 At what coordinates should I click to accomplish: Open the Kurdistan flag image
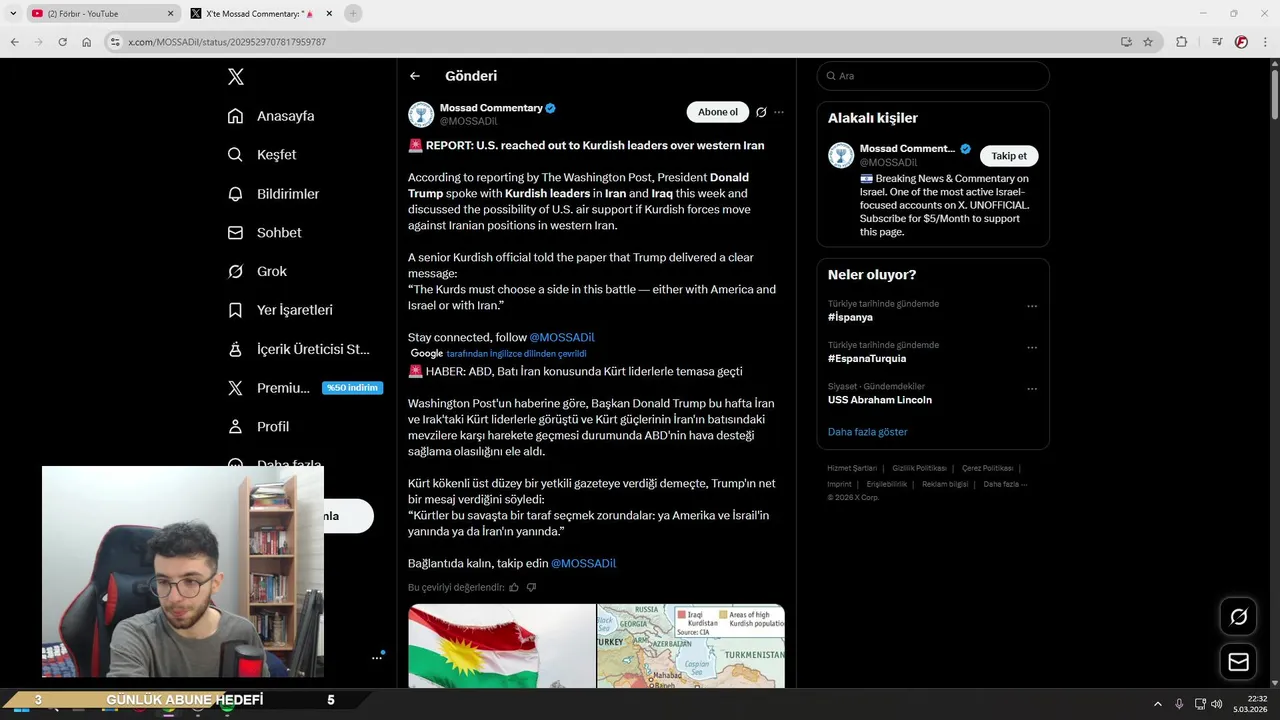click(501, 646)
